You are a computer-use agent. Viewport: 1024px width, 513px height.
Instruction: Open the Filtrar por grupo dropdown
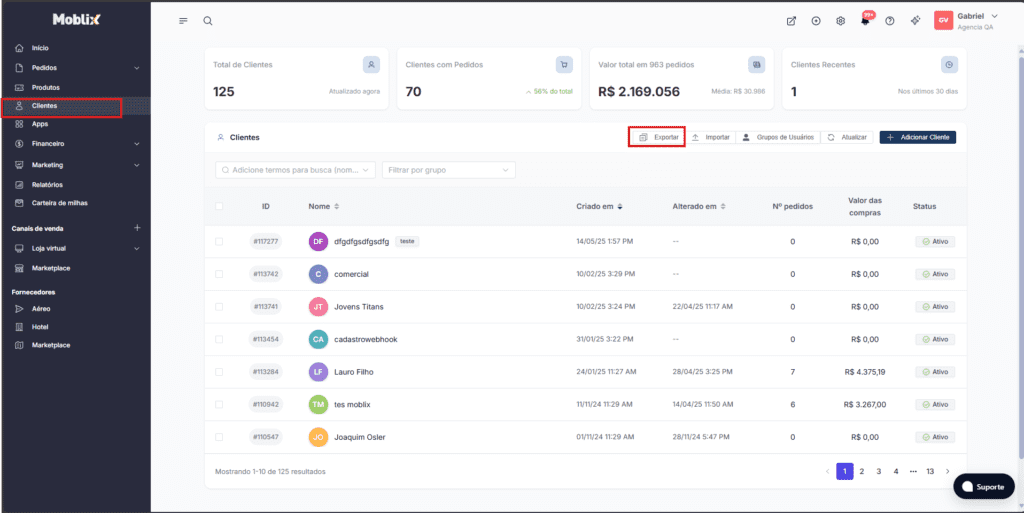pos(449,171)
